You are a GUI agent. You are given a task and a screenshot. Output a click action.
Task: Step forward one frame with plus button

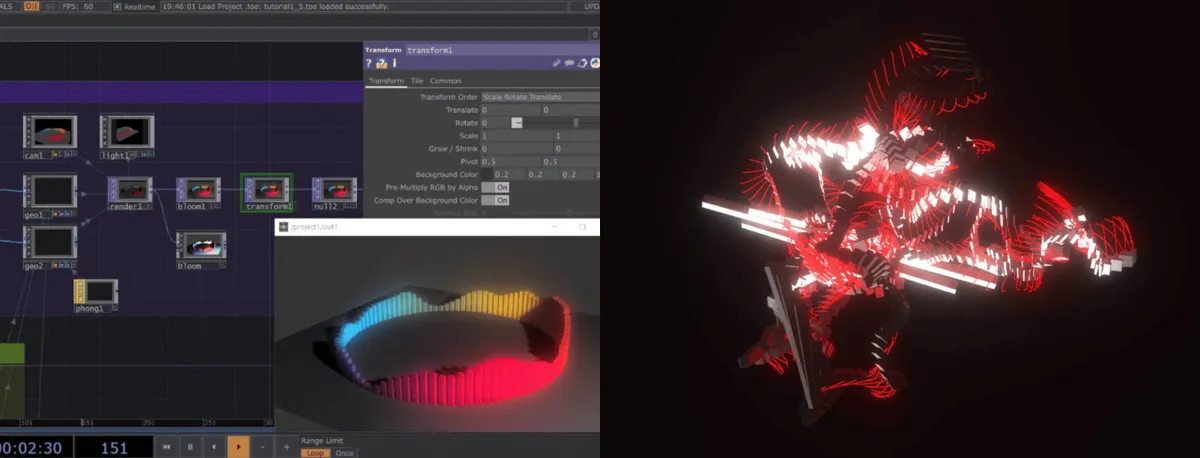point(286,447)
